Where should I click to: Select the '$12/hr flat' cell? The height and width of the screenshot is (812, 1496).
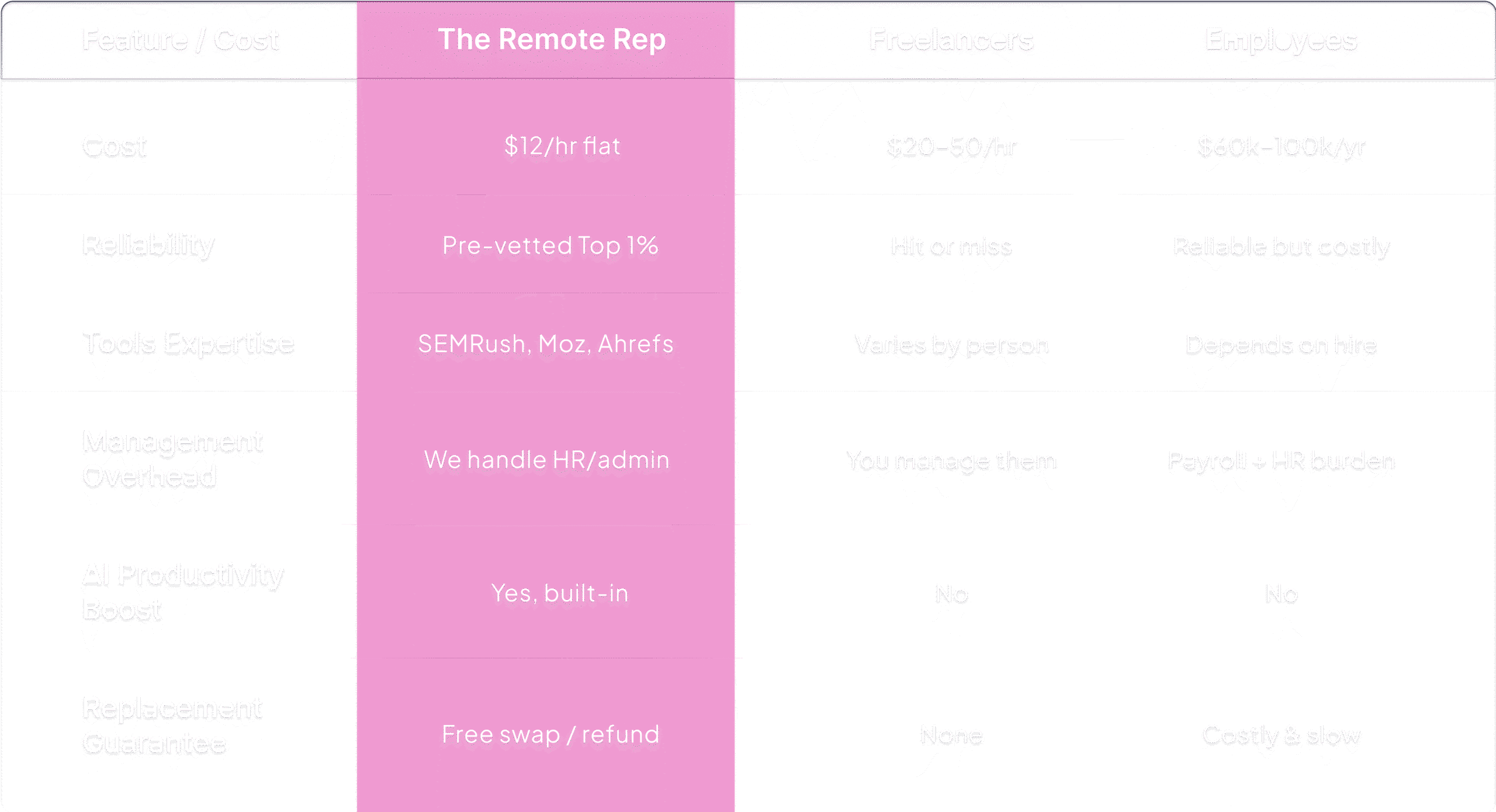pos(562,146)
